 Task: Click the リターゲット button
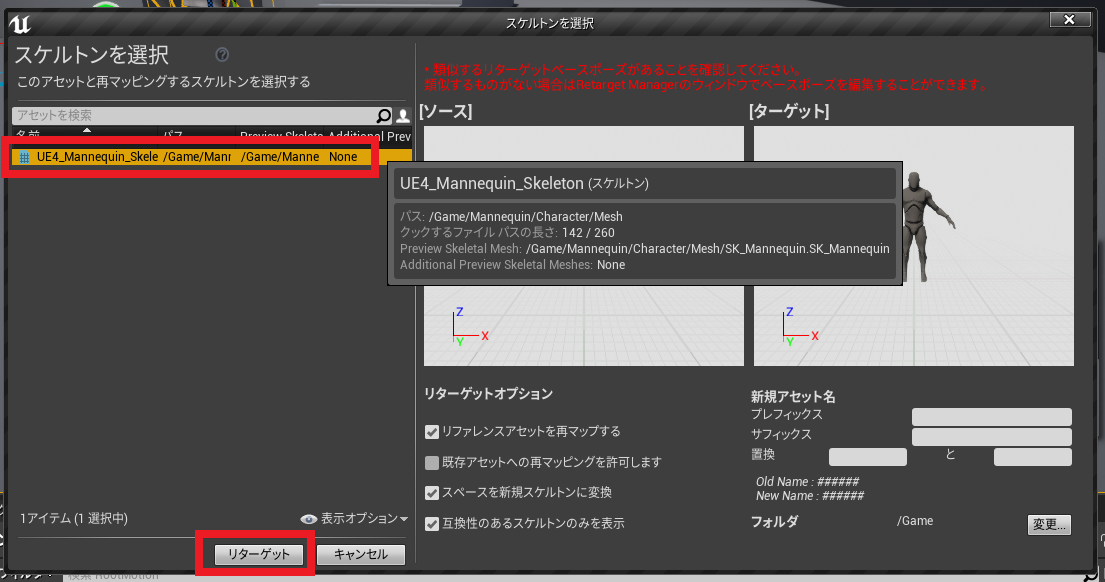(259, 555)
